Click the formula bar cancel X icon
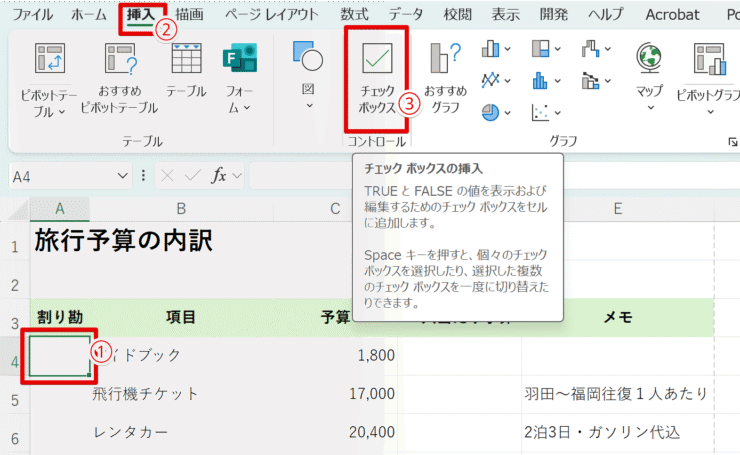 click(167, 176)
